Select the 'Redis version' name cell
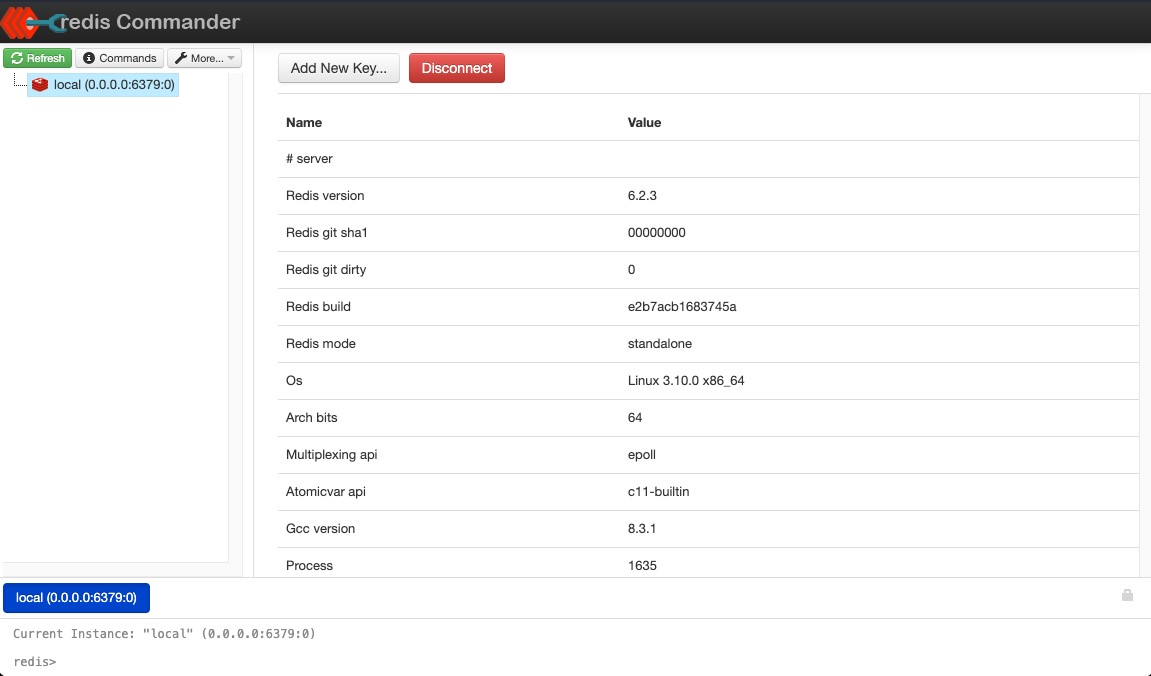 pos(324,195)
